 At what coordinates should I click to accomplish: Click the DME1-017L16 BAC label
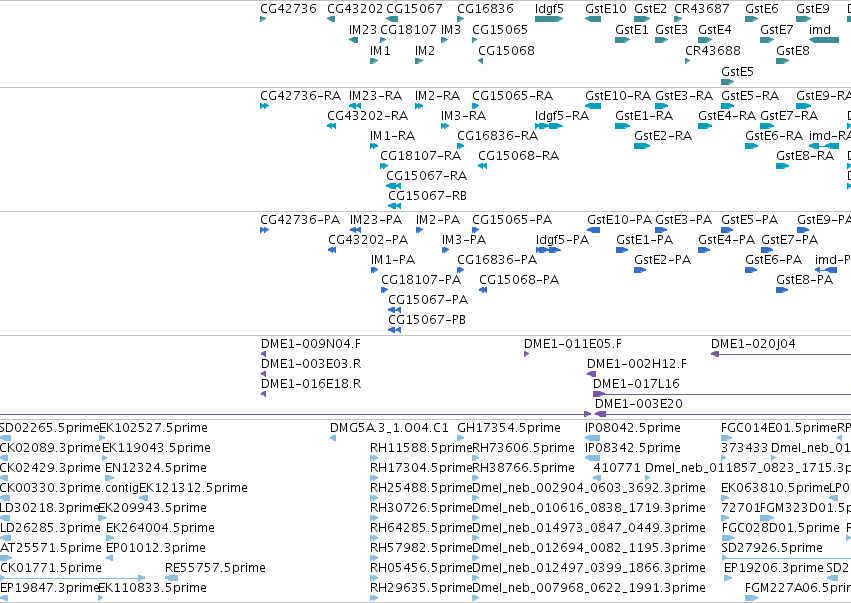point(636,384)
